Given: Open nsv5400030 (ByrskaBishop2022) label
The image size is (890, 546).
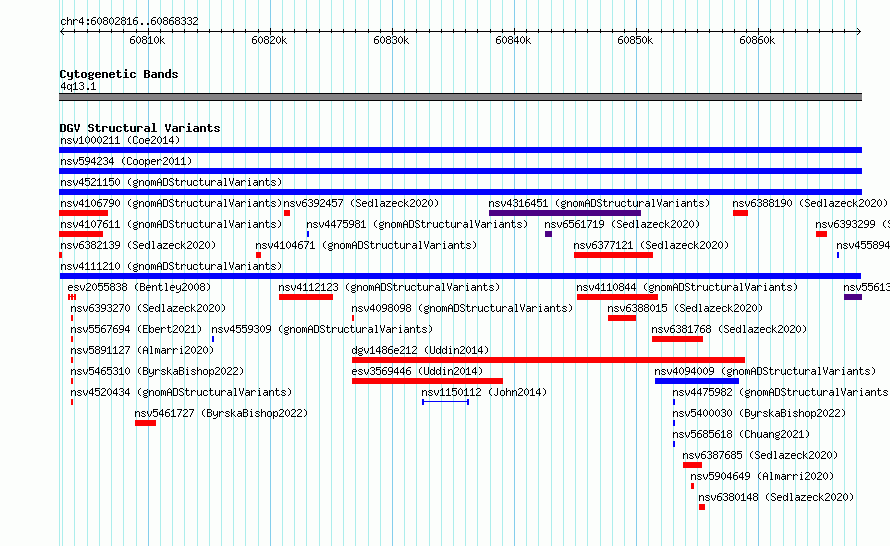Looking at the screenshot, I should click(759, 413).
